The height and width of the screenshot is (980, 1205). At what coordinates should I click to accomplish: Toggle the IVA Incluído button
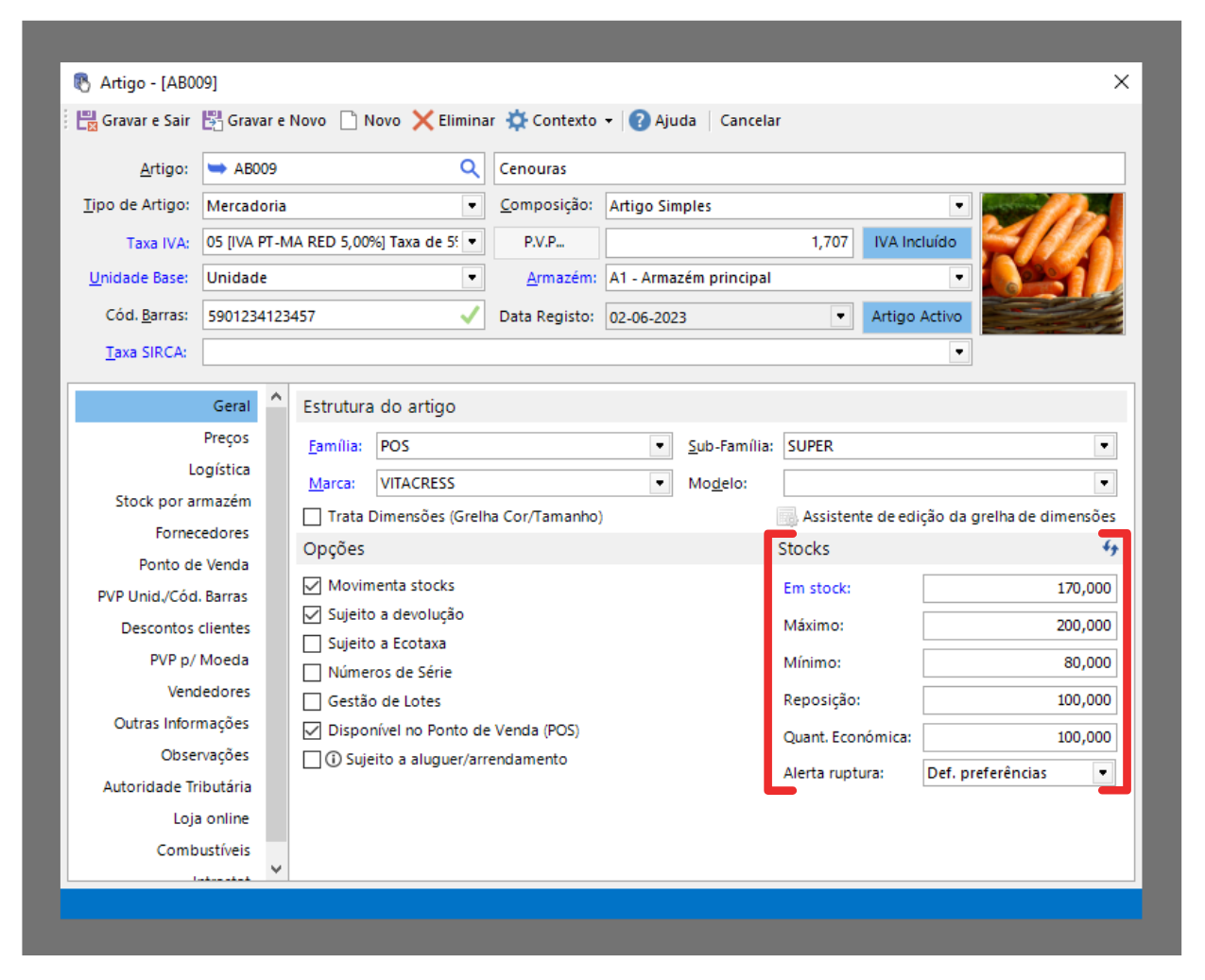(915, 243)
